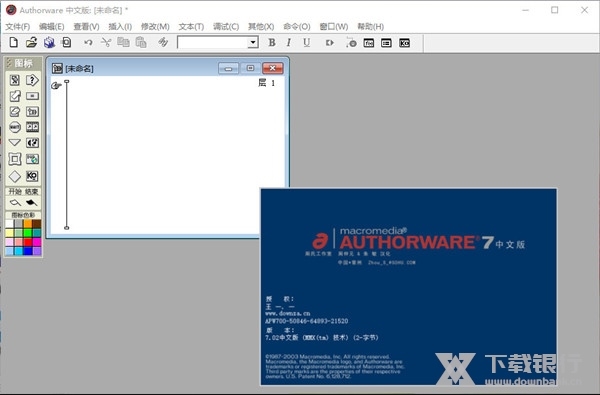Toggle italic text formatting
Viewport: 600px width, 395px height.
[289, 42]
